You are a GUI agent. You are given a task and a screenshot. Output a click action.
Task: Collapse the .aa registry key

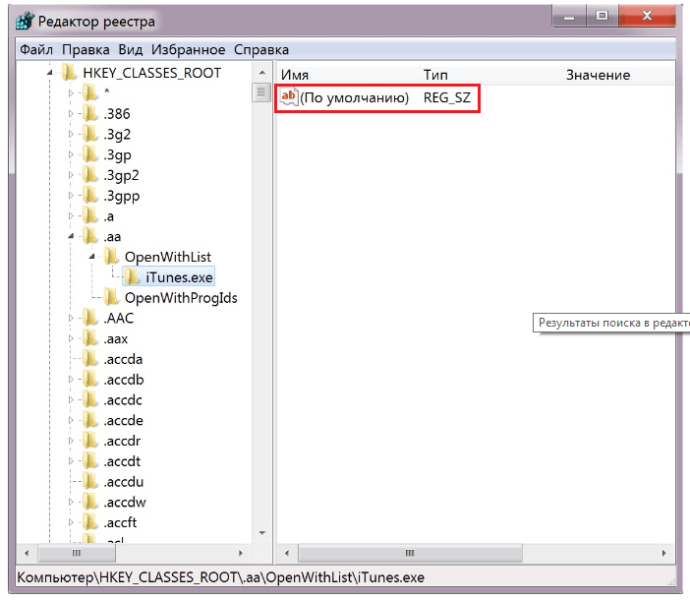click(71, 237)
